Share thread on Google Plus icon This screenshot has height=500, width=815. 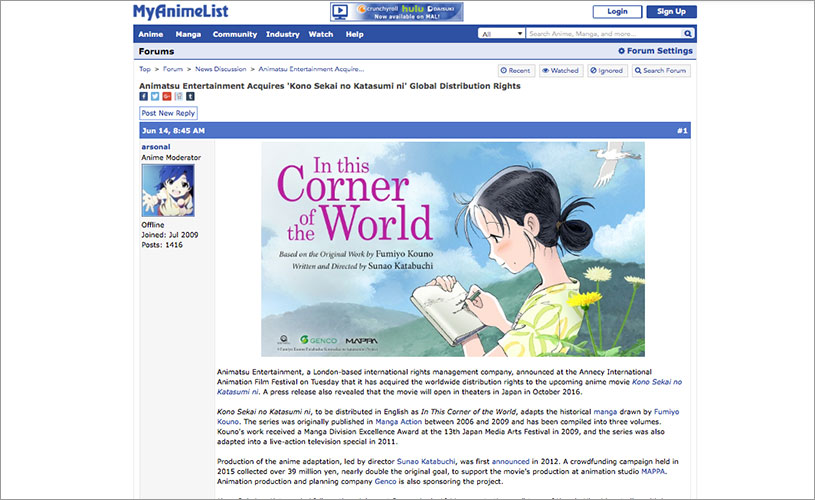click(x=167, y=96)
